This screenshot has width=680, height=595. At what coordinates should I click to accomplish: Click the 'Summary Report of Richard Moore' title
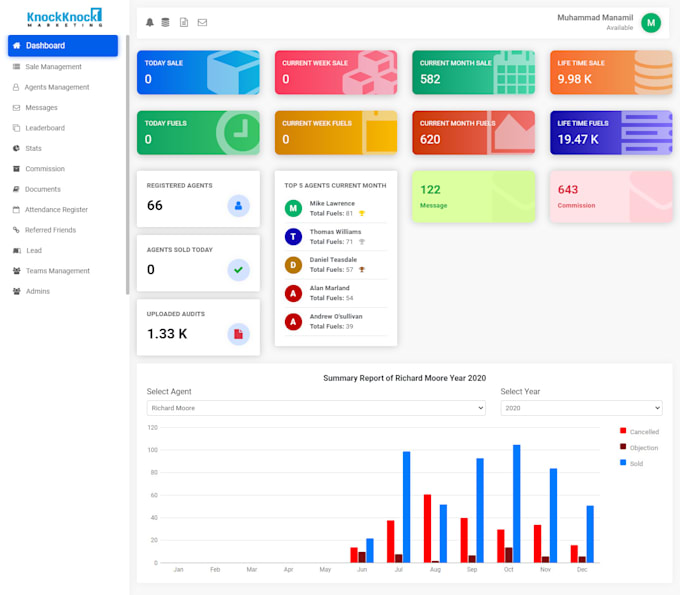click(404, 378)
